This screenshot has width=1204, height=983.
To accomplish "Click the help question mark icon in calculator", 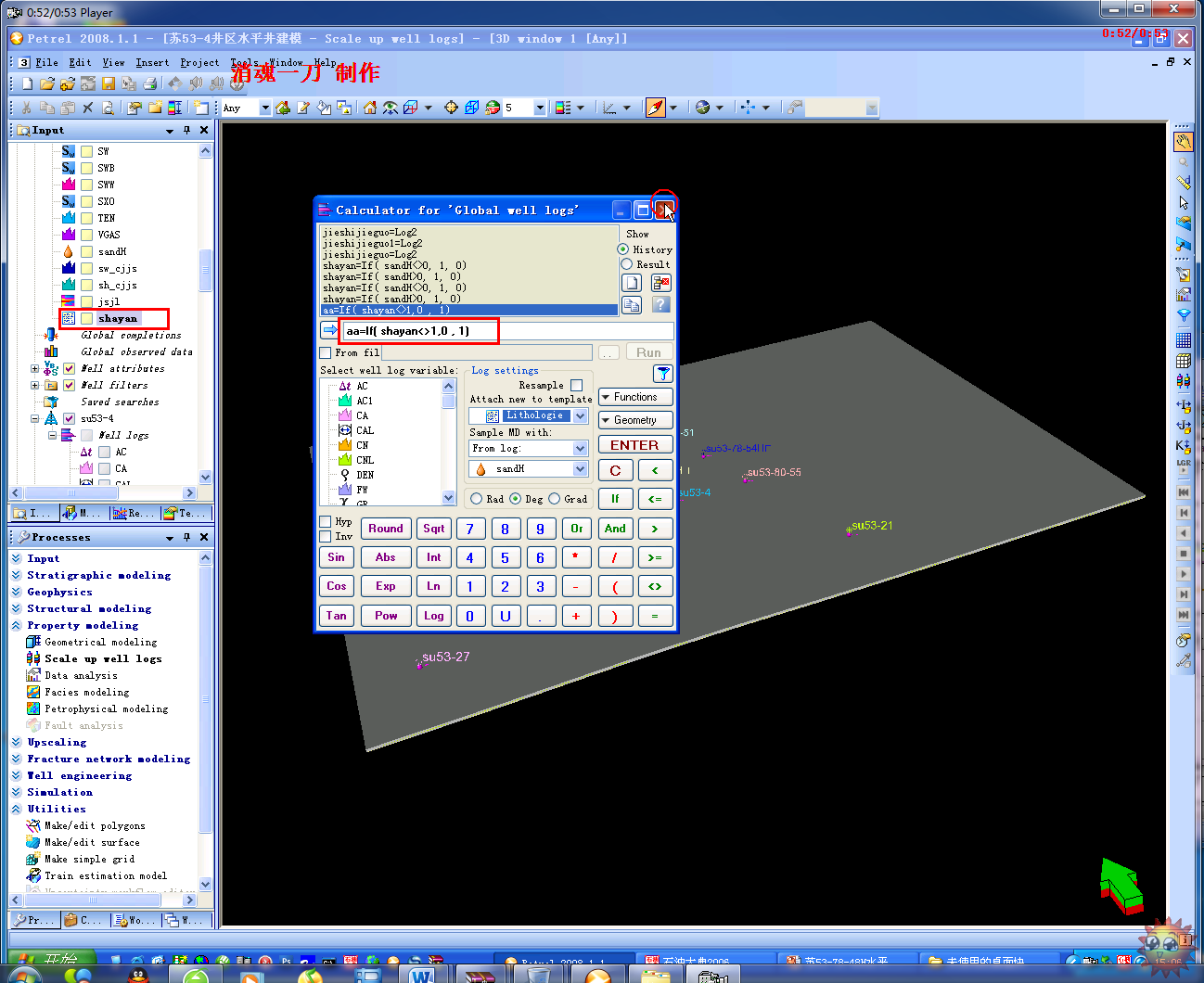I will tap(660, 304).
